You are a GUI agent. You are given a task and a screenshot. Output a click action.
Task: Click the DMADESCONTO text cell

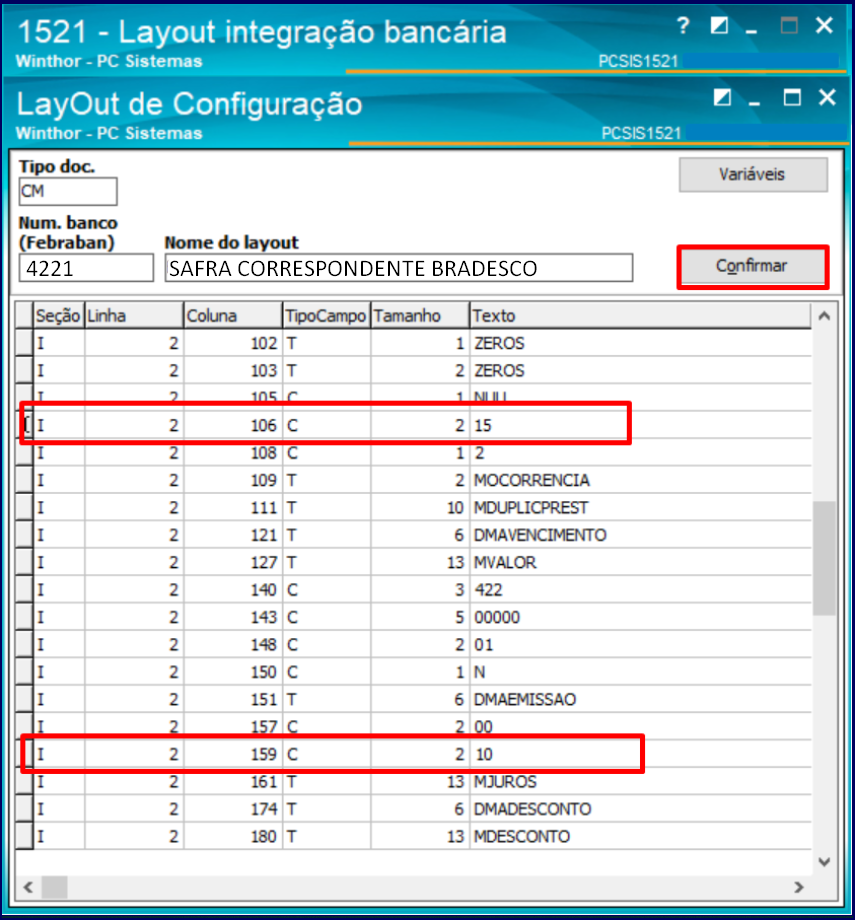coord(641,809)
